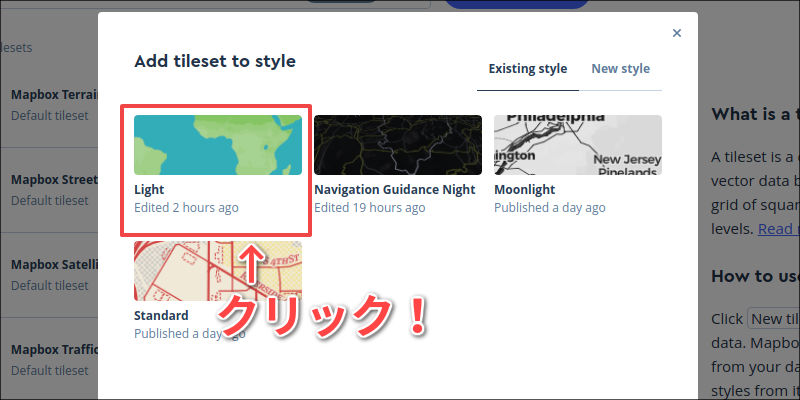This screenshot has height=400, width=800.
Task: Select the Moonlight style thumbnail
Action: coord(578,145)
